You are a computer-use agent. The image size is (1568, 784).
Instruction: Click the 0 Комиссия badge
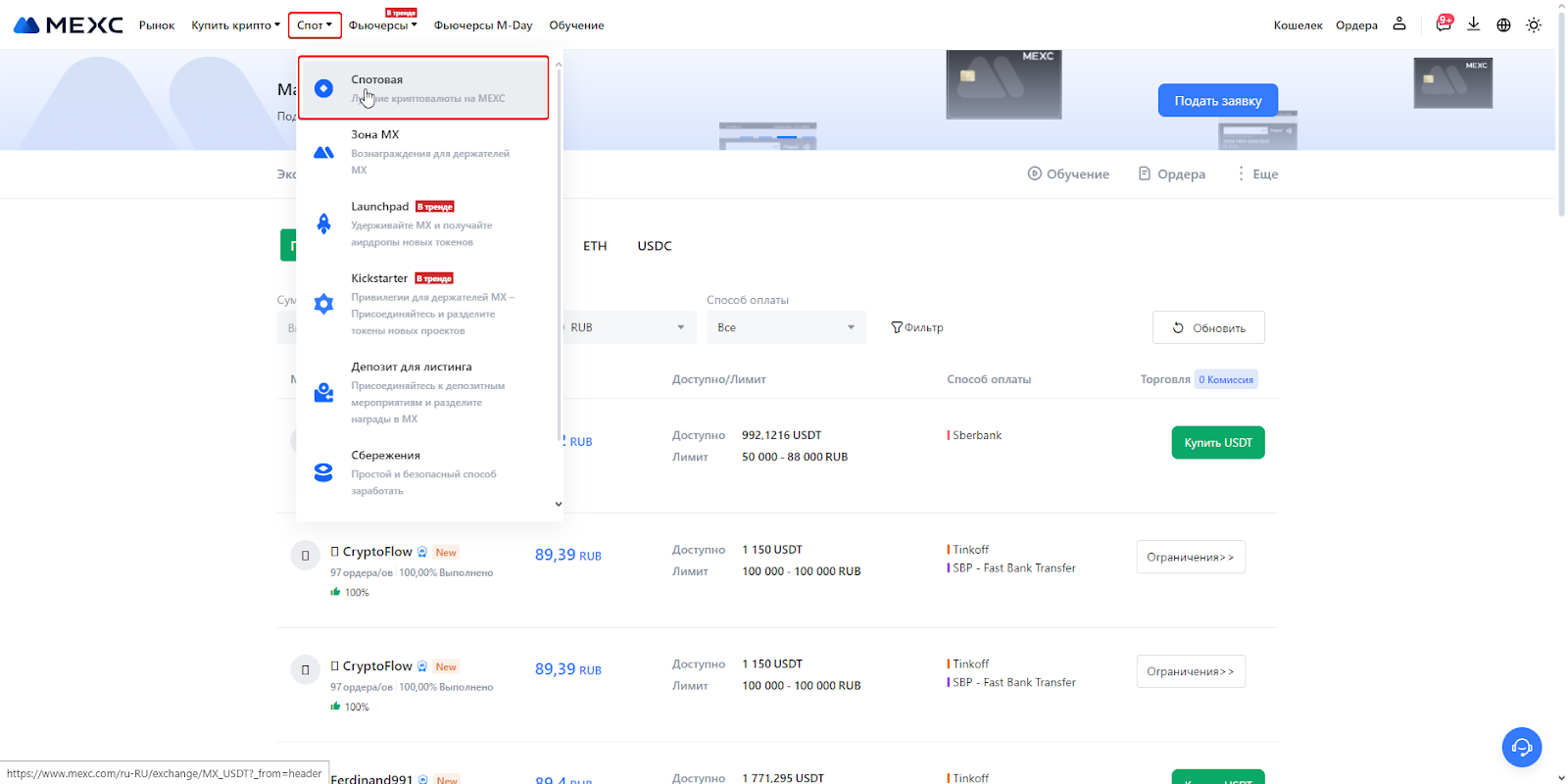(x=1226, y=379)
